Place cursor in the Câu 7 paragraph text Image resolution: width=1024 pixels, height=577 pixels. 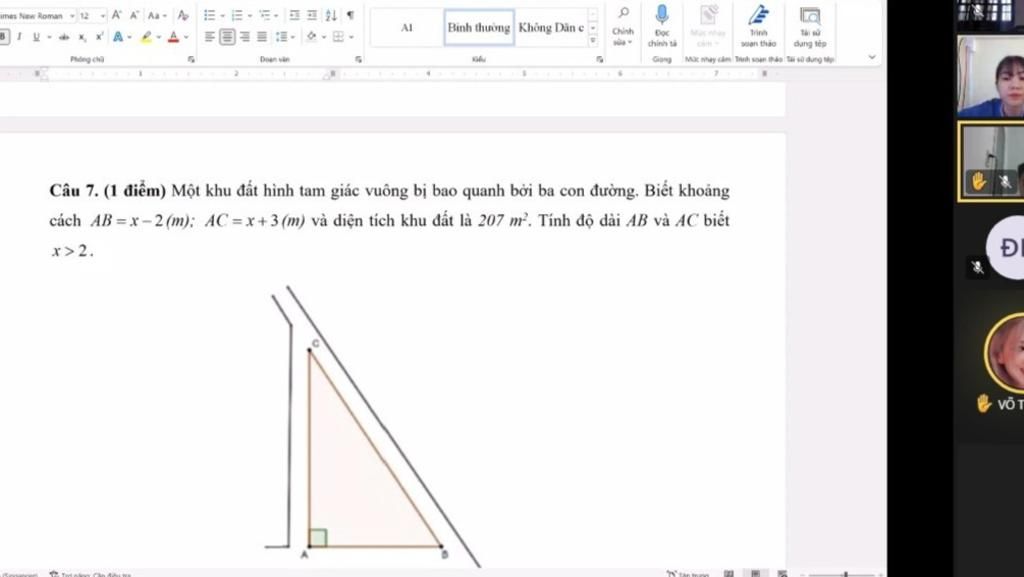click(389, 221)
